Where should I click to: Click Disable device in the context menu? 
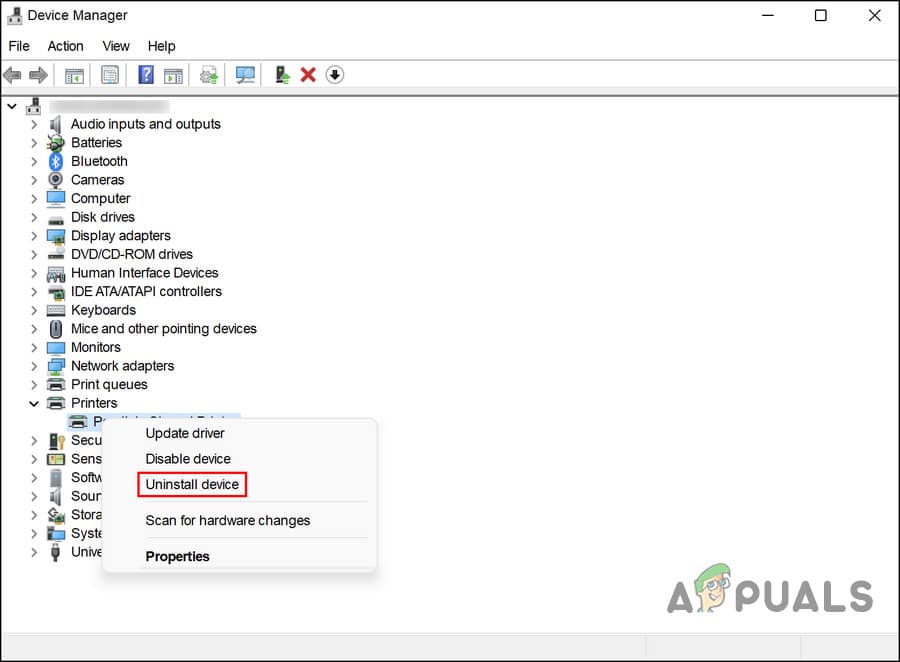(188, 458)
